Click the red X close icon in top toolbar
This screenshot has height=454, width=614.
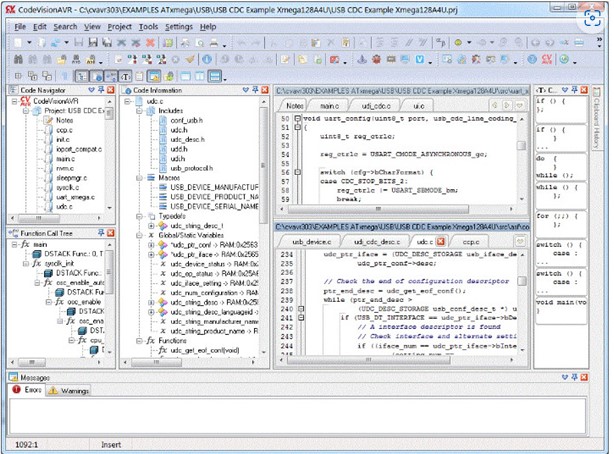pyautogui.click(x=150, y=42)
